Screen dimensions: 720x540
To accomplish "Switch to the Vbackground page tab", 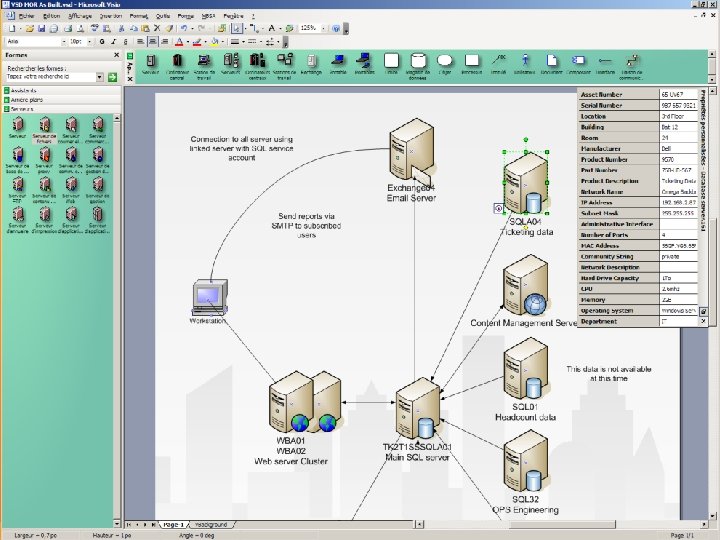I will coord(211,524).
